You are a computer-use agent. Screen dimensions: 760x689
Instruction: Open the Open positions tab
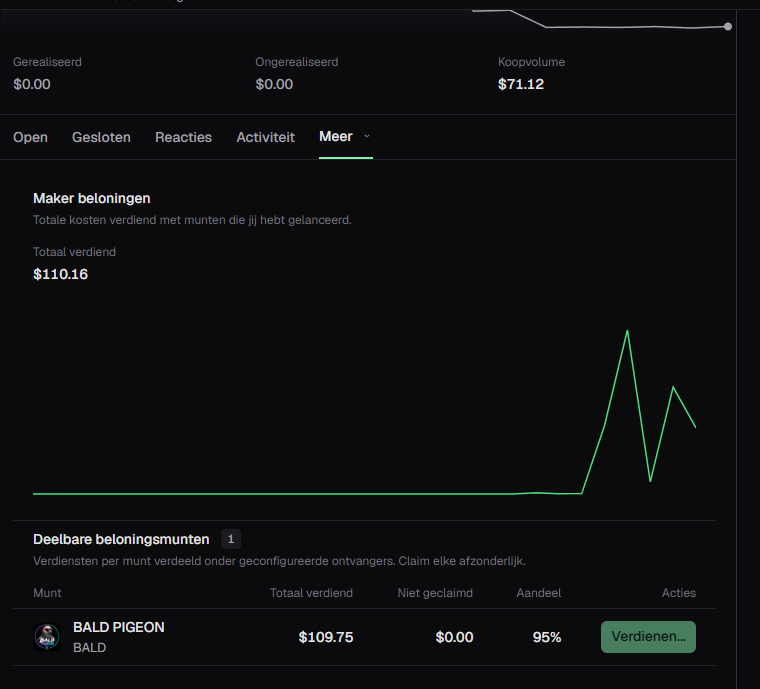click(x=30, y=137)
